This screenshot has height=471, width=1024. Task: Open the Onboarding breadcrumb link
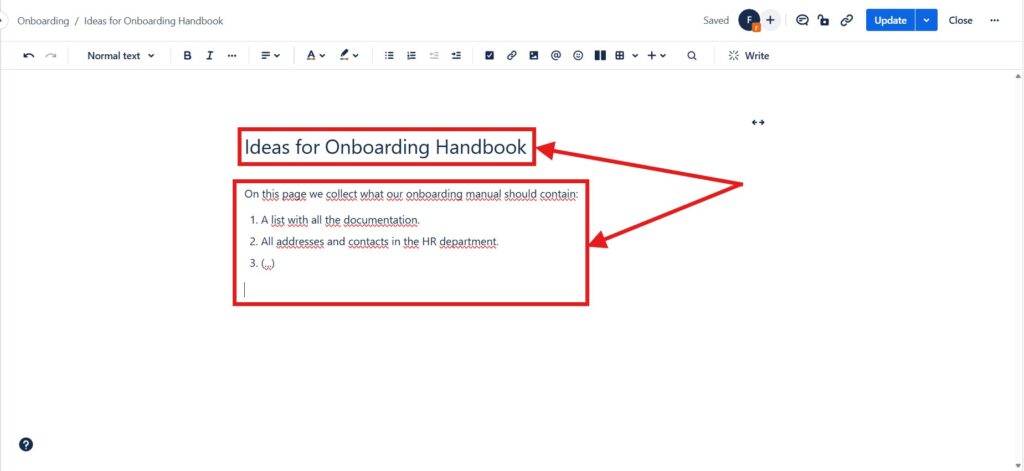tap(43, 21)
